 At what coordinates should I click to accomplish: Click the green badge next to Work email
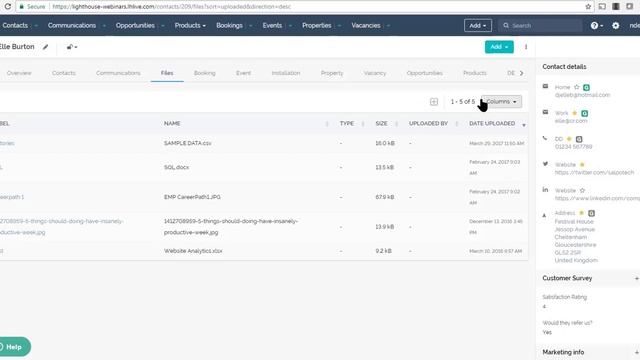coord(584,113)
